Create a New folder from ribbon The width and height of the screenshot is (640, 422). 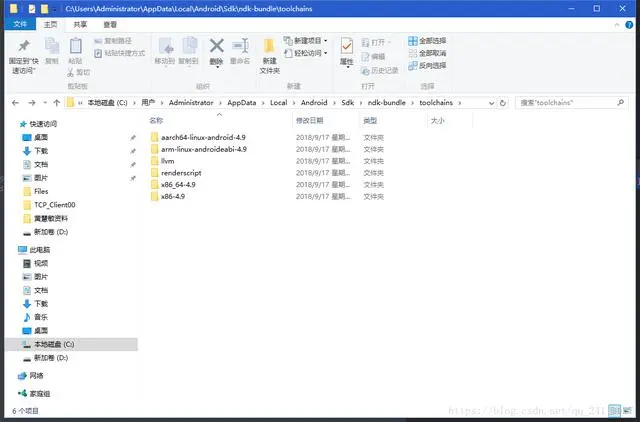[x=269, y=56]
